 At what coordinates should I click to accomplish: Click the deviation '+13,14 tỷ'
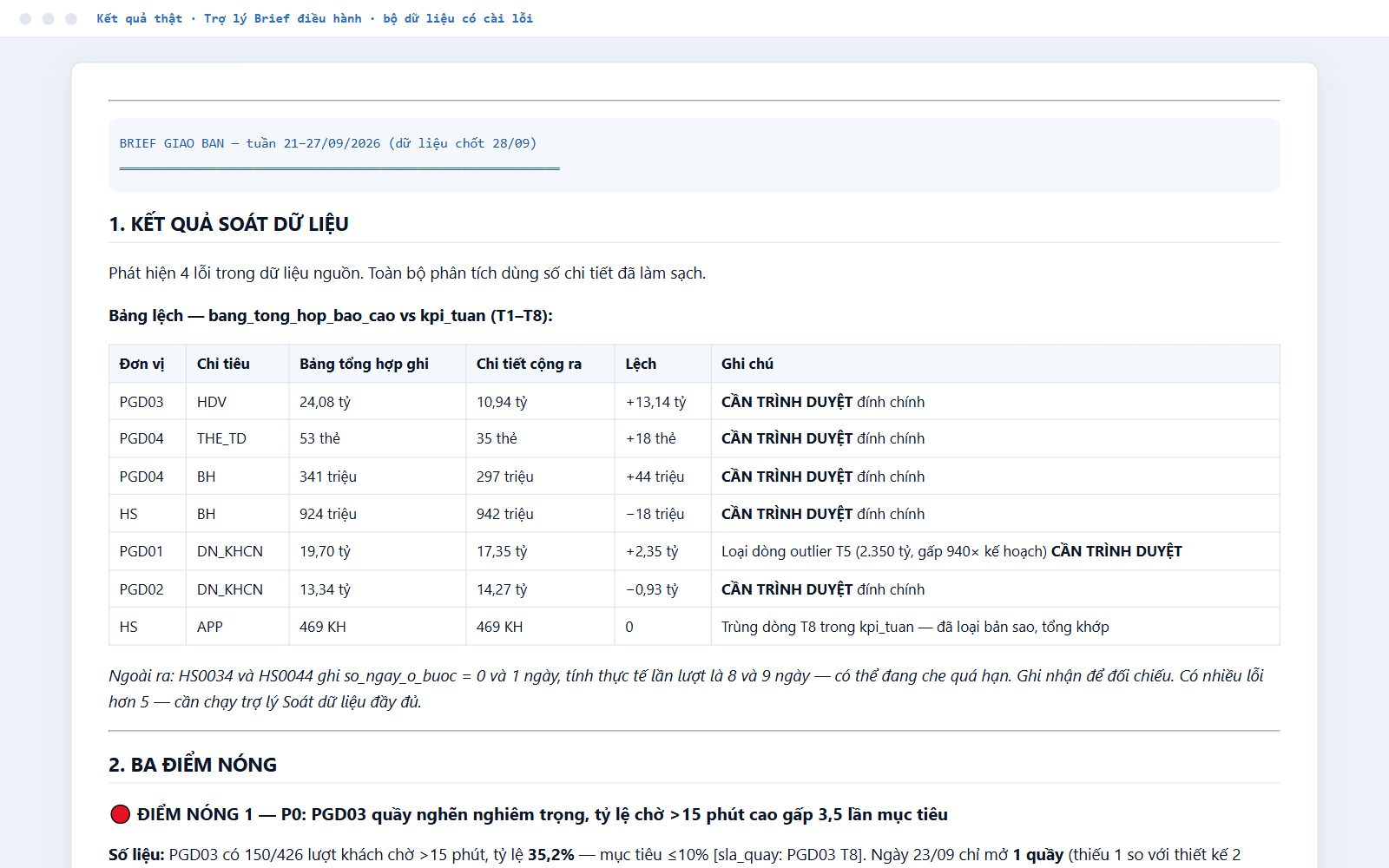[x=655, y=402]
